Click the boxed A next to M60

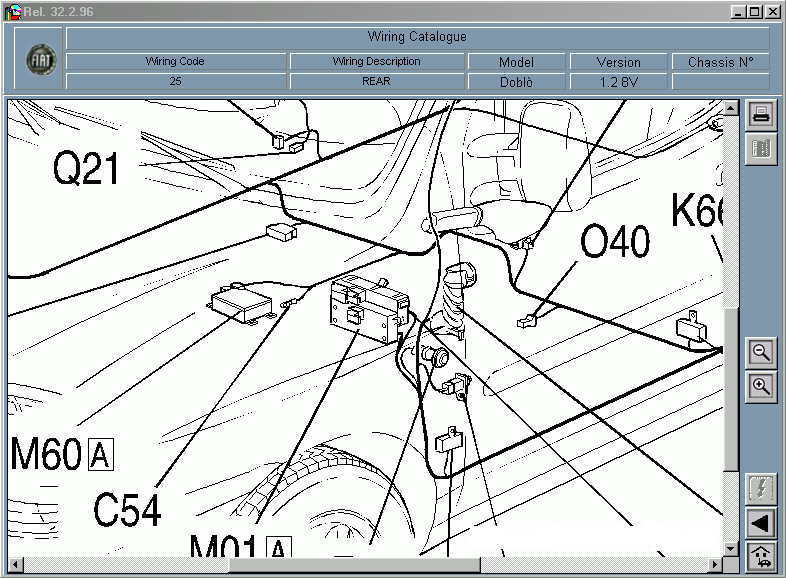point(101,454)
